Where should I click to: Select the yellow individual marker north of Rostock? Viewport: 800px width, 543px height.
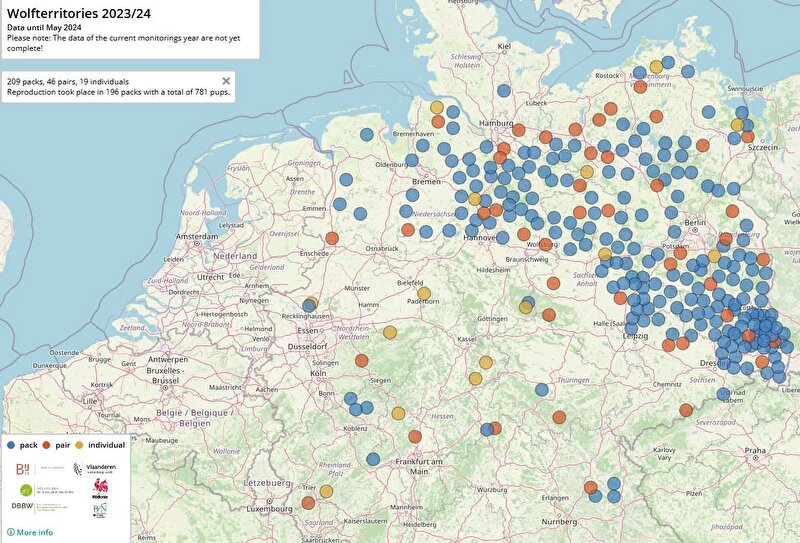(x=656, y=67)
